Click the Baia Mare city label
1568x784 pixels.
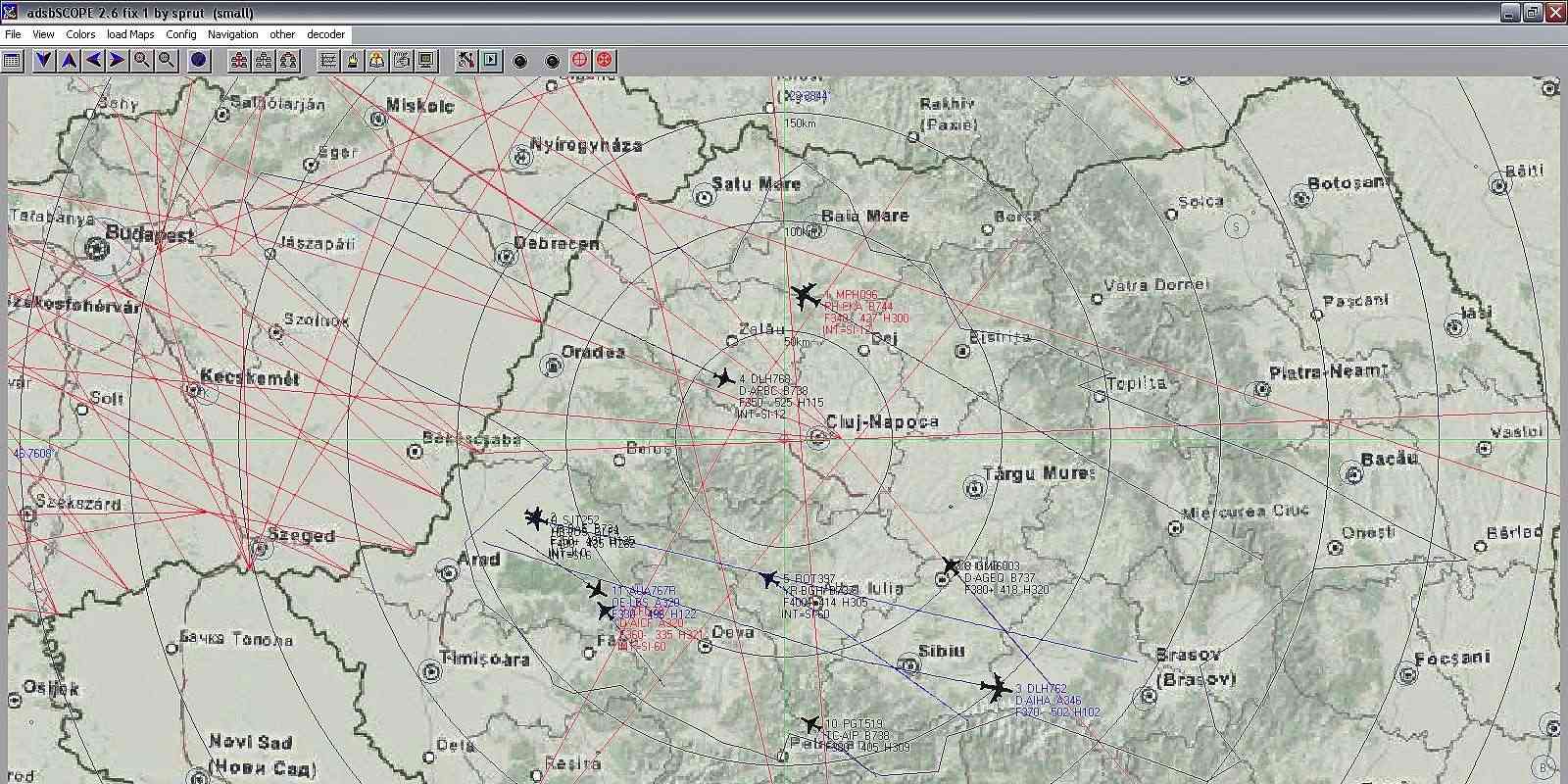click(x=864, y=216)
